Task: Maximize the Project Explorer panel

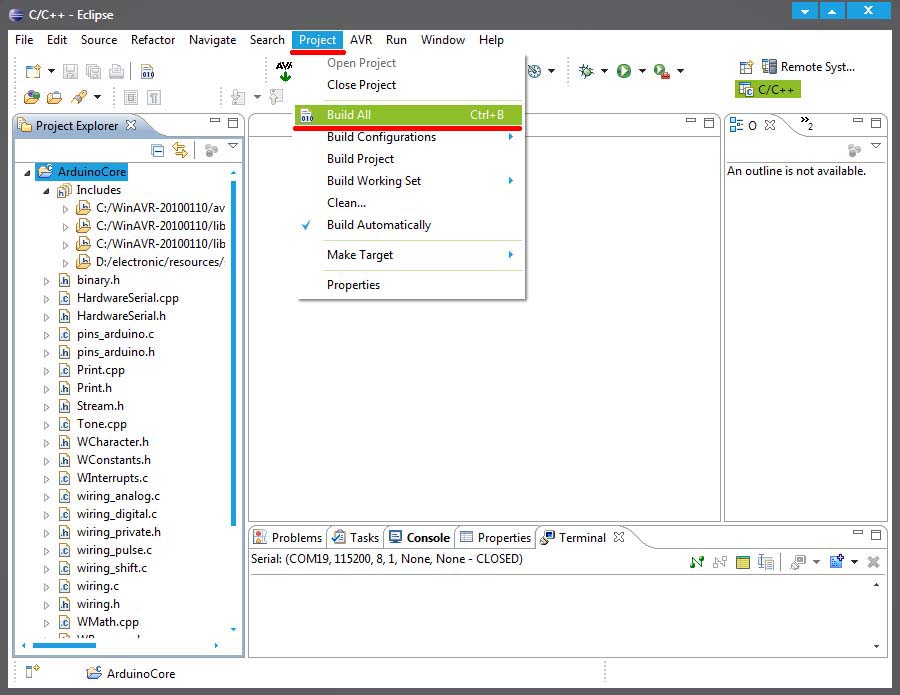Action: 233,123
